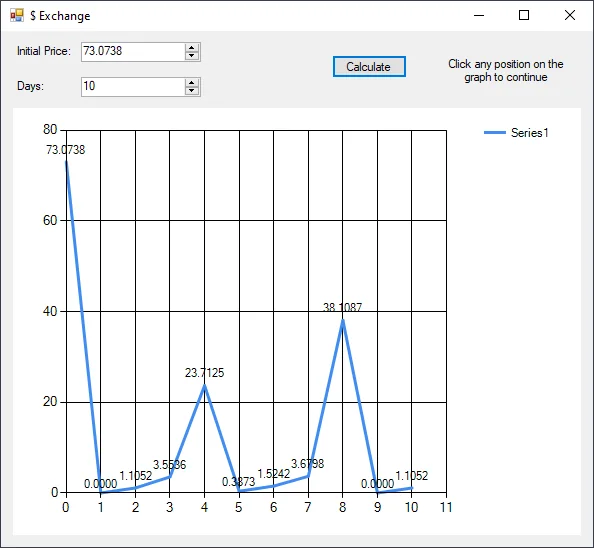The height and width of the screenshot is (548, 594).
Task: Click the 'Initial Price:' label
Action: (44, 51)
